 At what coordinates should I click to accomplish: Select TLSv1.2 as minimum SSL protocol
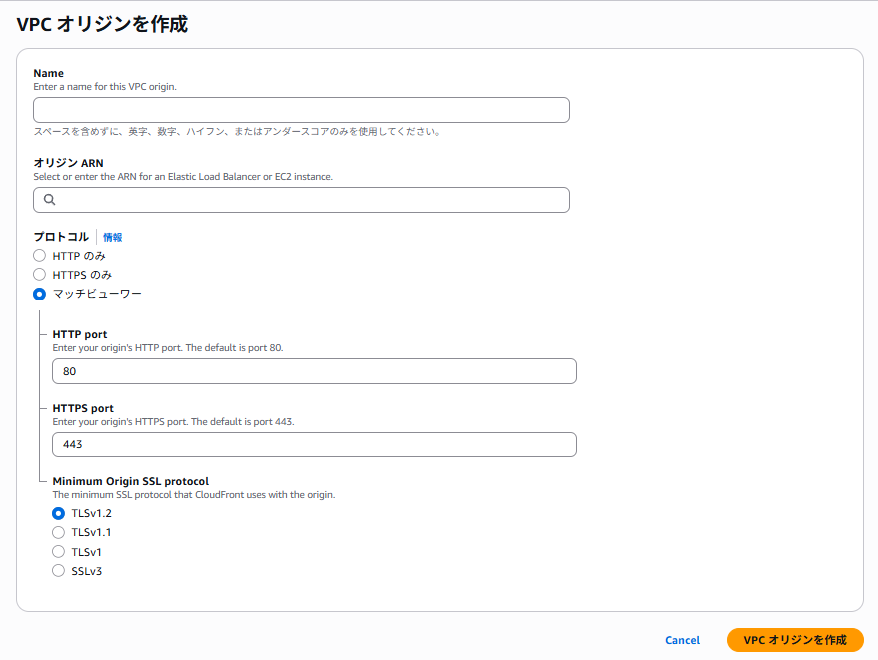point(58,512)
